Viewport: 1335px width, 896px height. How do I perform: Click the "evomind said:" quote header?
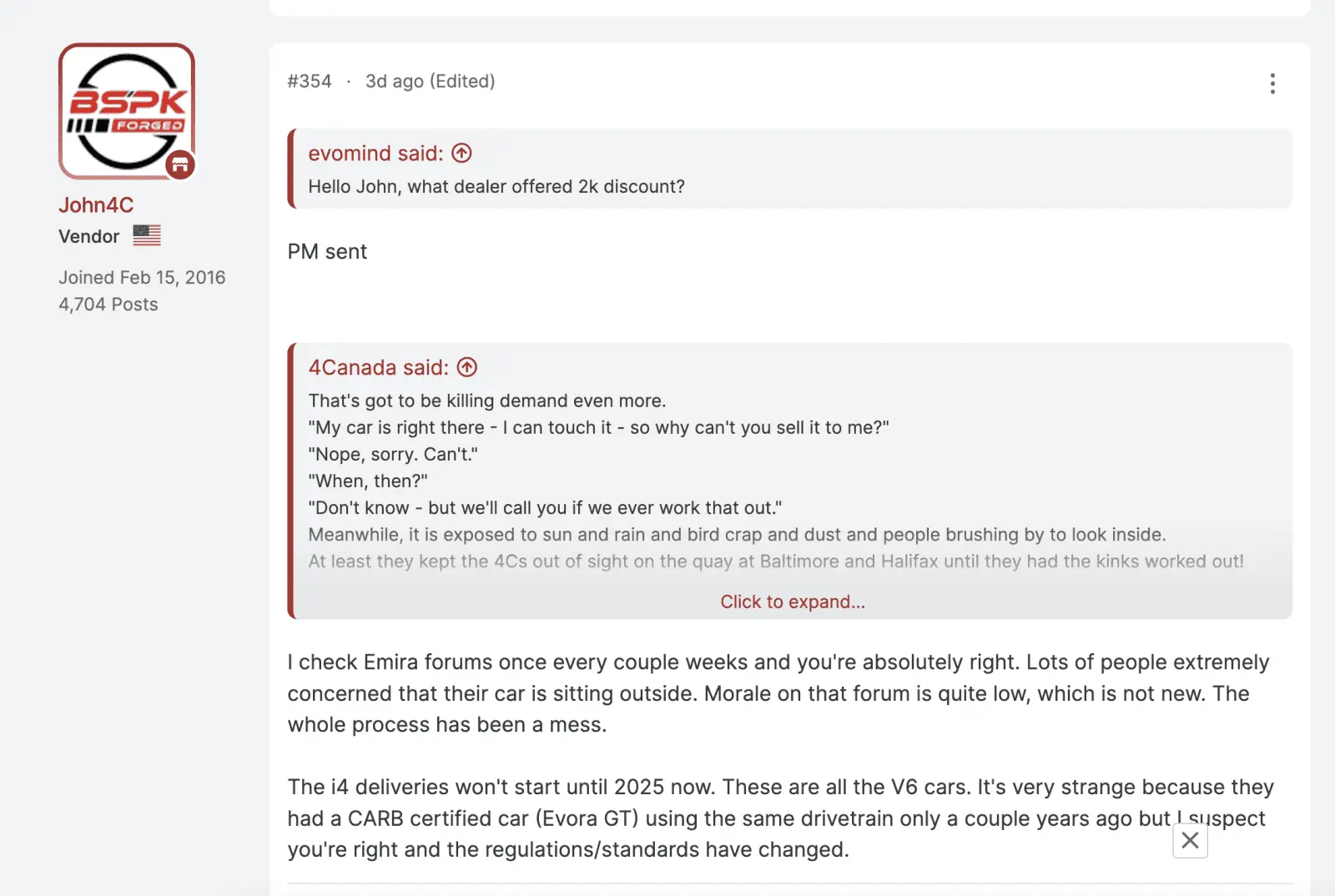[x=375, y=154]
